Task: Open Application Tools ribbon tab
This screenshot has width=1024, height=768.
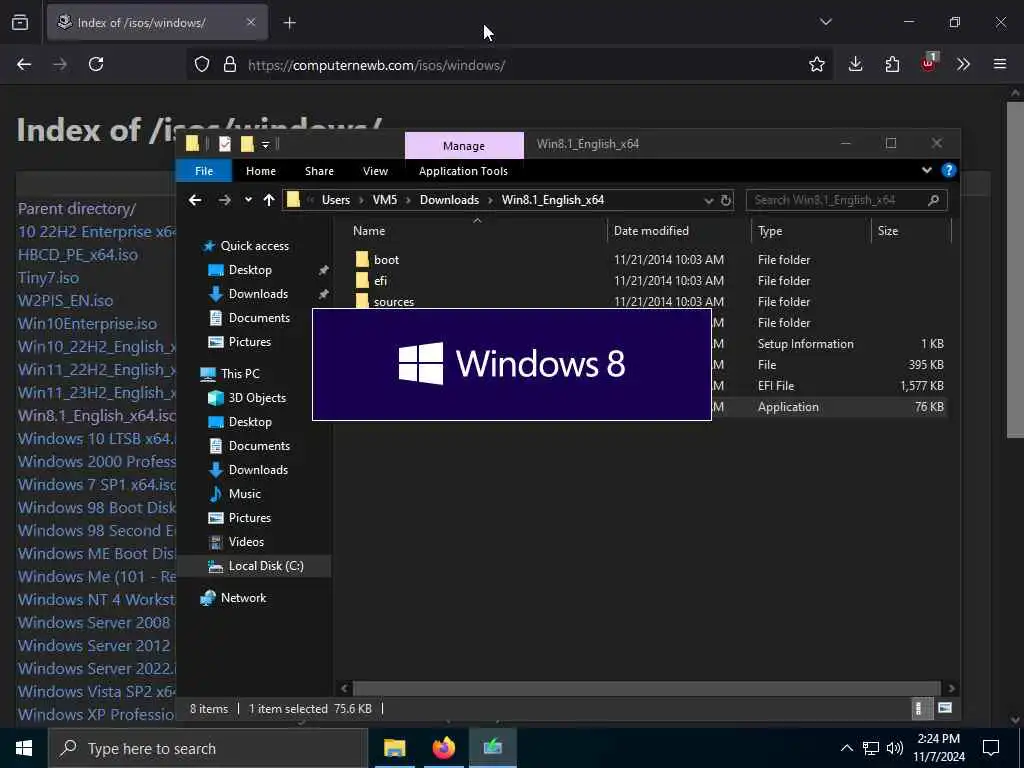Action: pos(463,171)
